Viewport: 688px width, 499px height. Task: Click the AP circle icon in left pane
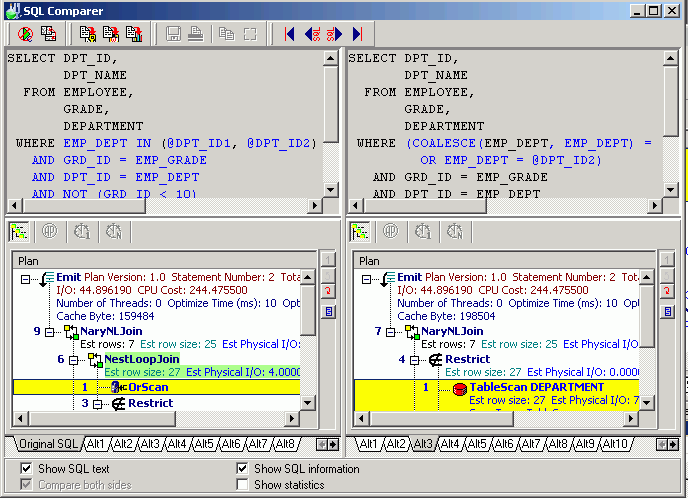[50, 231]
